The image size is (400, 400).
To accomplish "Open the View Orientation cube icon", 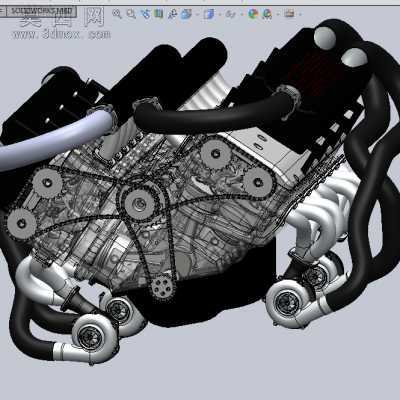I will [186, 14].
